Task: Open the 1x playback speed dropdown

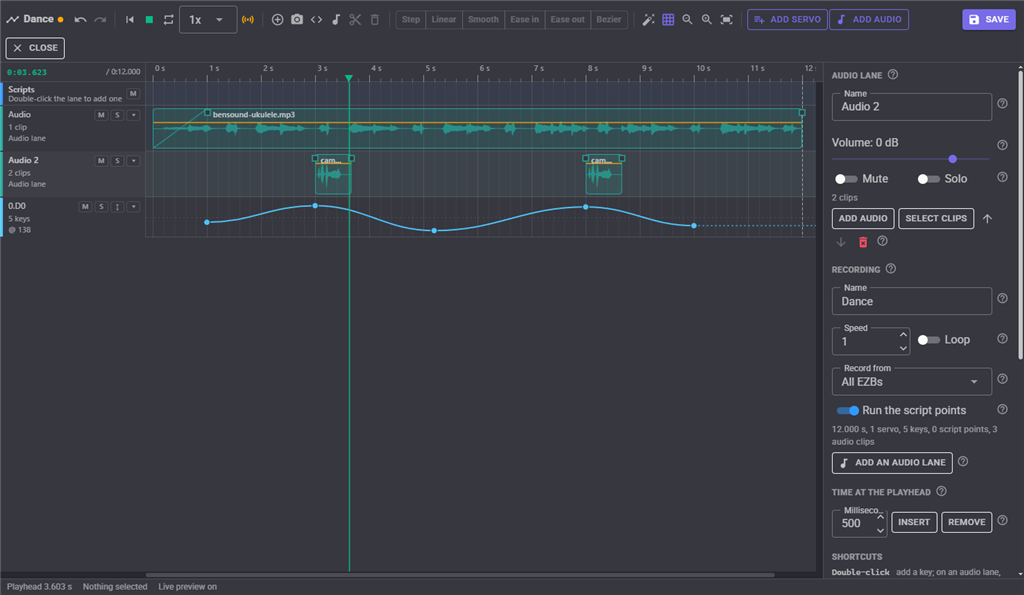Action: coord(208,20)
